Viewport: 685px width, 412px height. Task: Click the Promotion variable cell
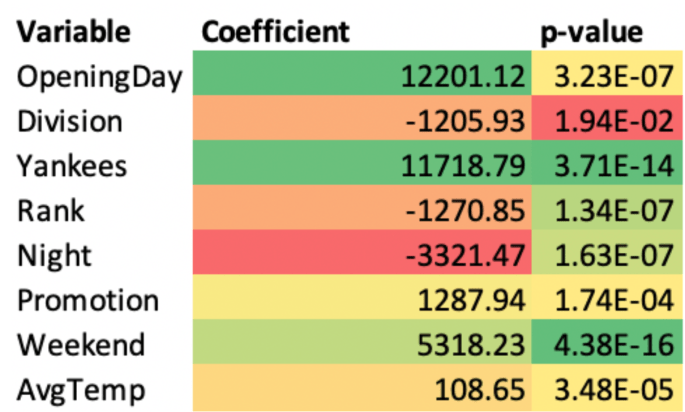88,301
